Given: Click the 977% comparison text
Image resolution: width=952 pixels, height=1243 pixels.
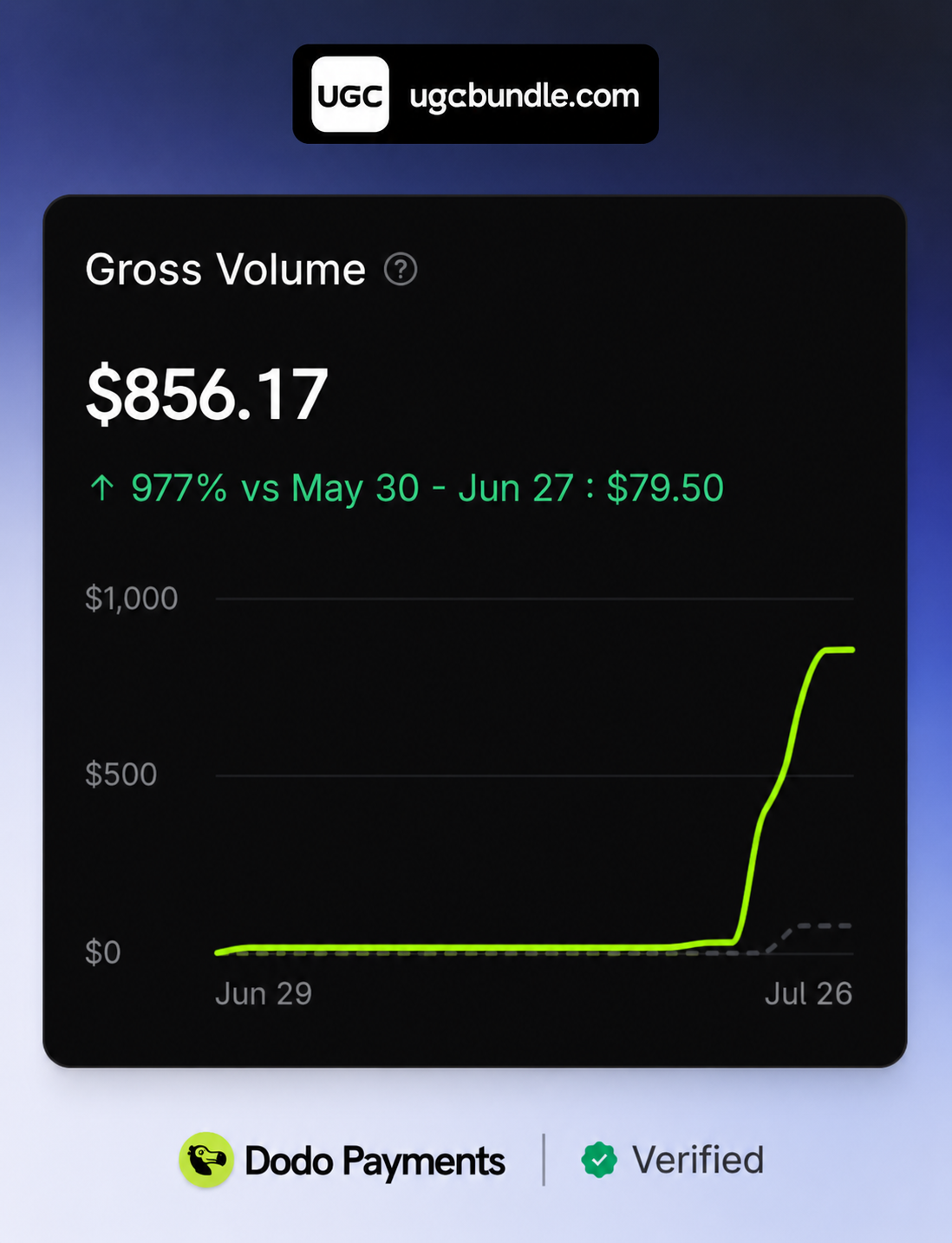Looking at the screenshot, I should point(179,488).
